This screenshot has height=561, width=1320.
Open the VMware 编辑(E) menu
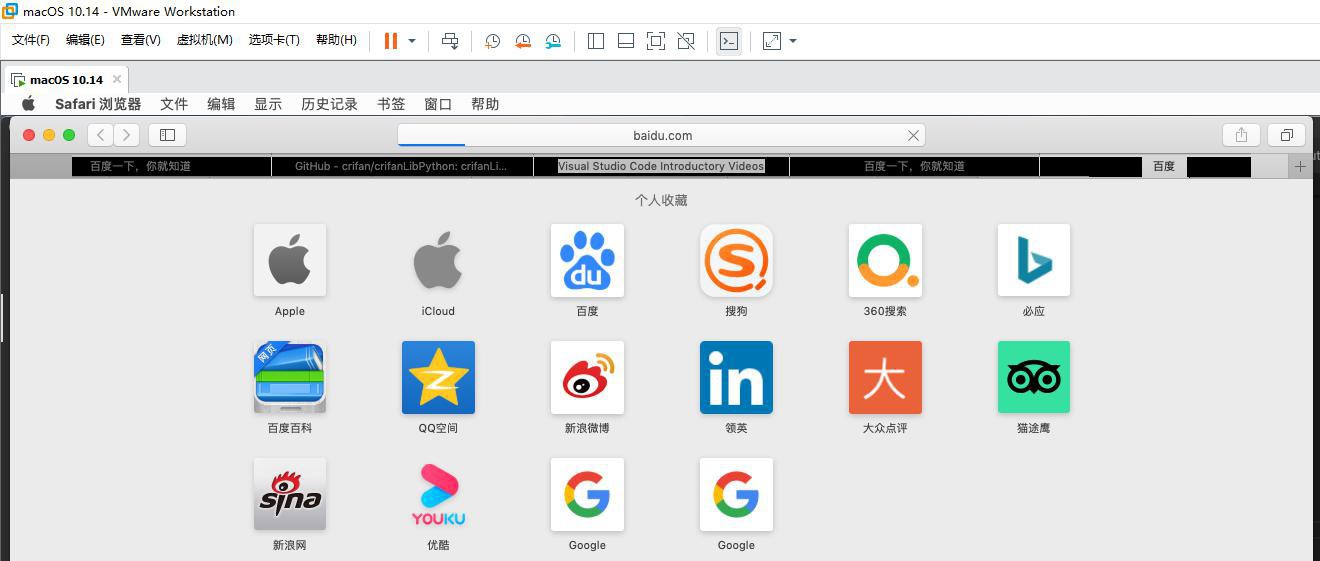85,40
